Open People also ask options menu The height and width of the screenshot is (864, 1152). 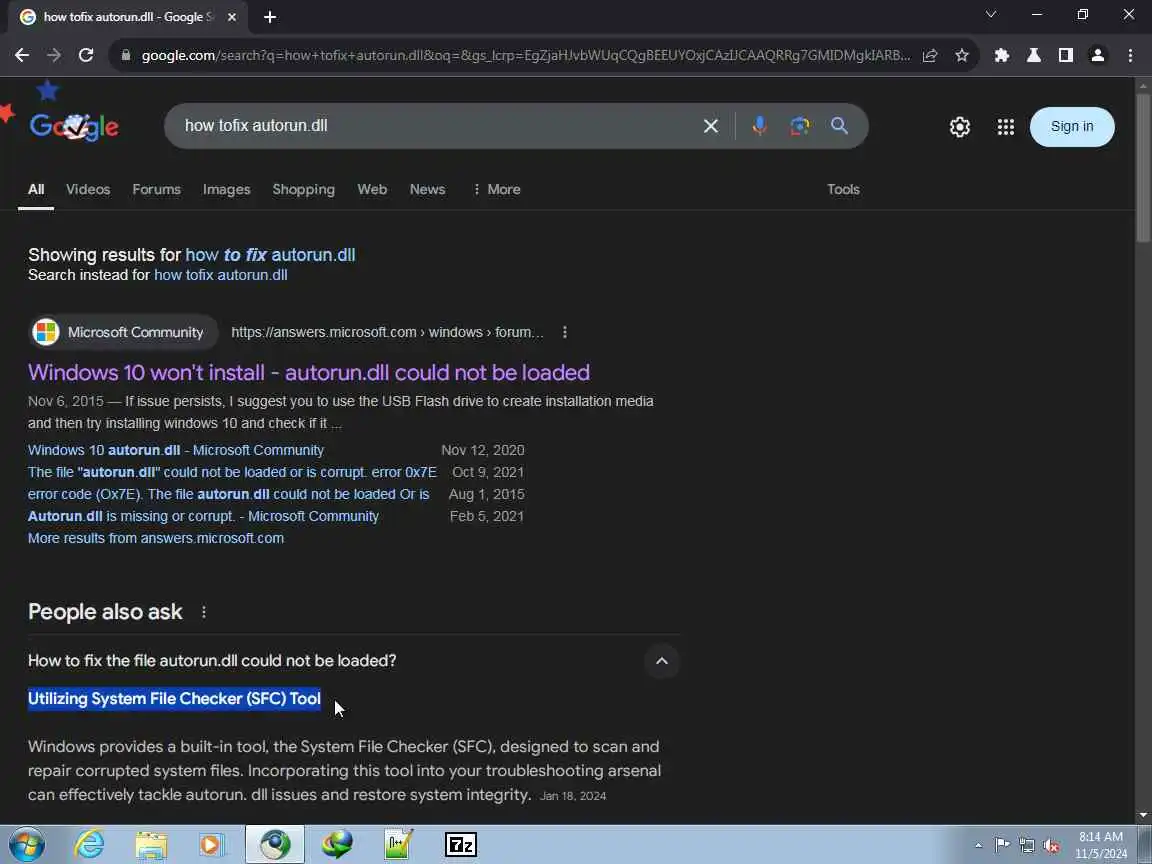point(204,612)
